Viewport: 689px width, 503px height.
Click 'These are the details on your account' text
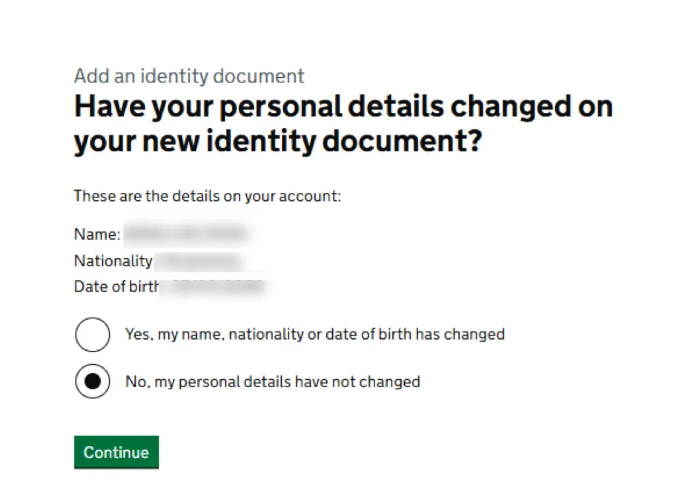click(x=207, y=196)
